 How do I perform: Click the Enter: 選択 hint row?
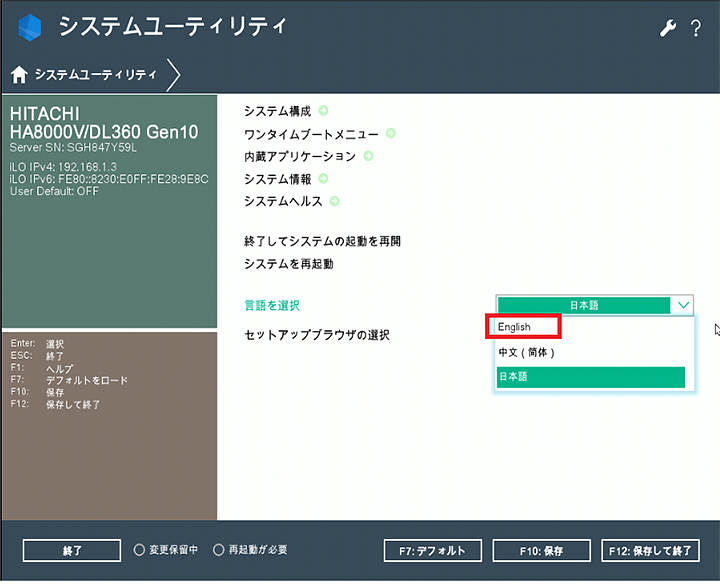tap(37, 344)
